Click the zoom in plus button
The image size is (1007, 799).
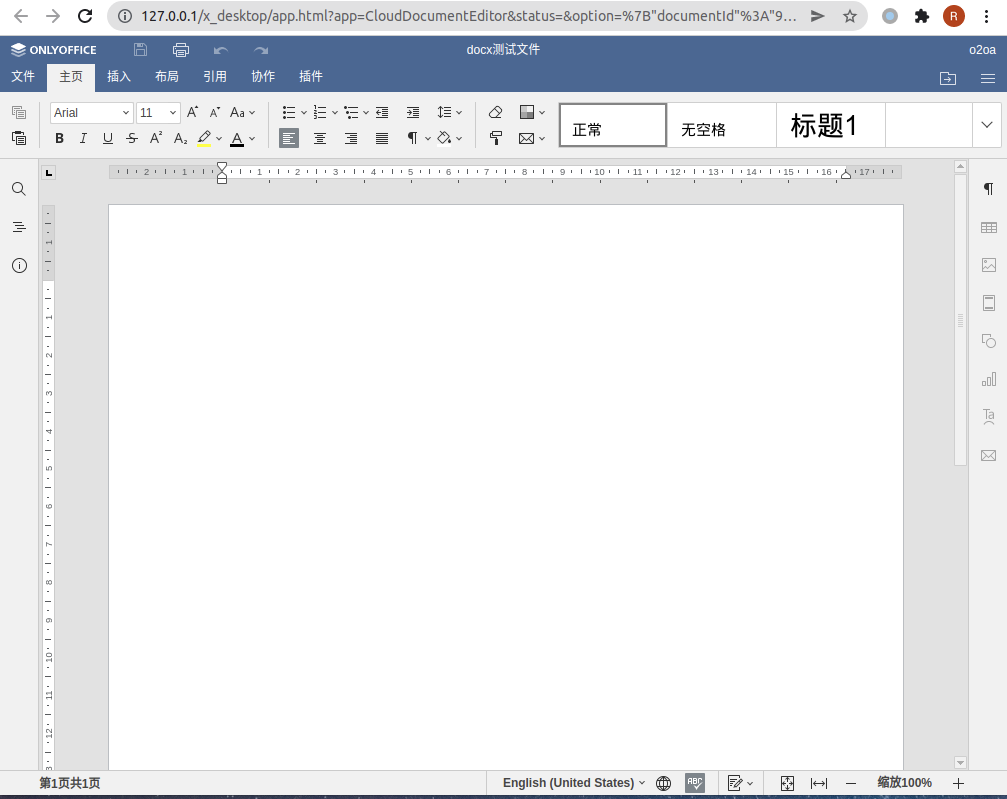point(959,783)
